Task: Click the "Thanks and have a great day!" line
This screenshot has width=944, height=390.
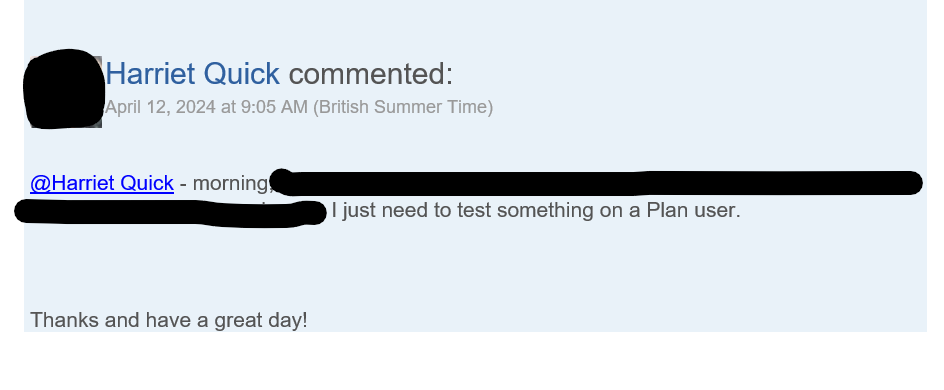Action: pyautogui.click(x=169, y=320)
